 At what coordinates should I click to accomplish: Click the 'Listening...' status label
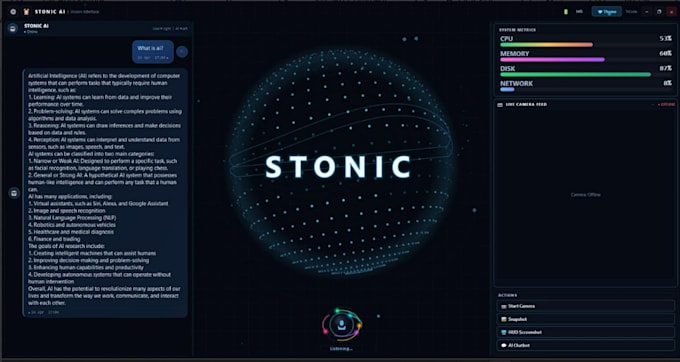coord(341,349)
